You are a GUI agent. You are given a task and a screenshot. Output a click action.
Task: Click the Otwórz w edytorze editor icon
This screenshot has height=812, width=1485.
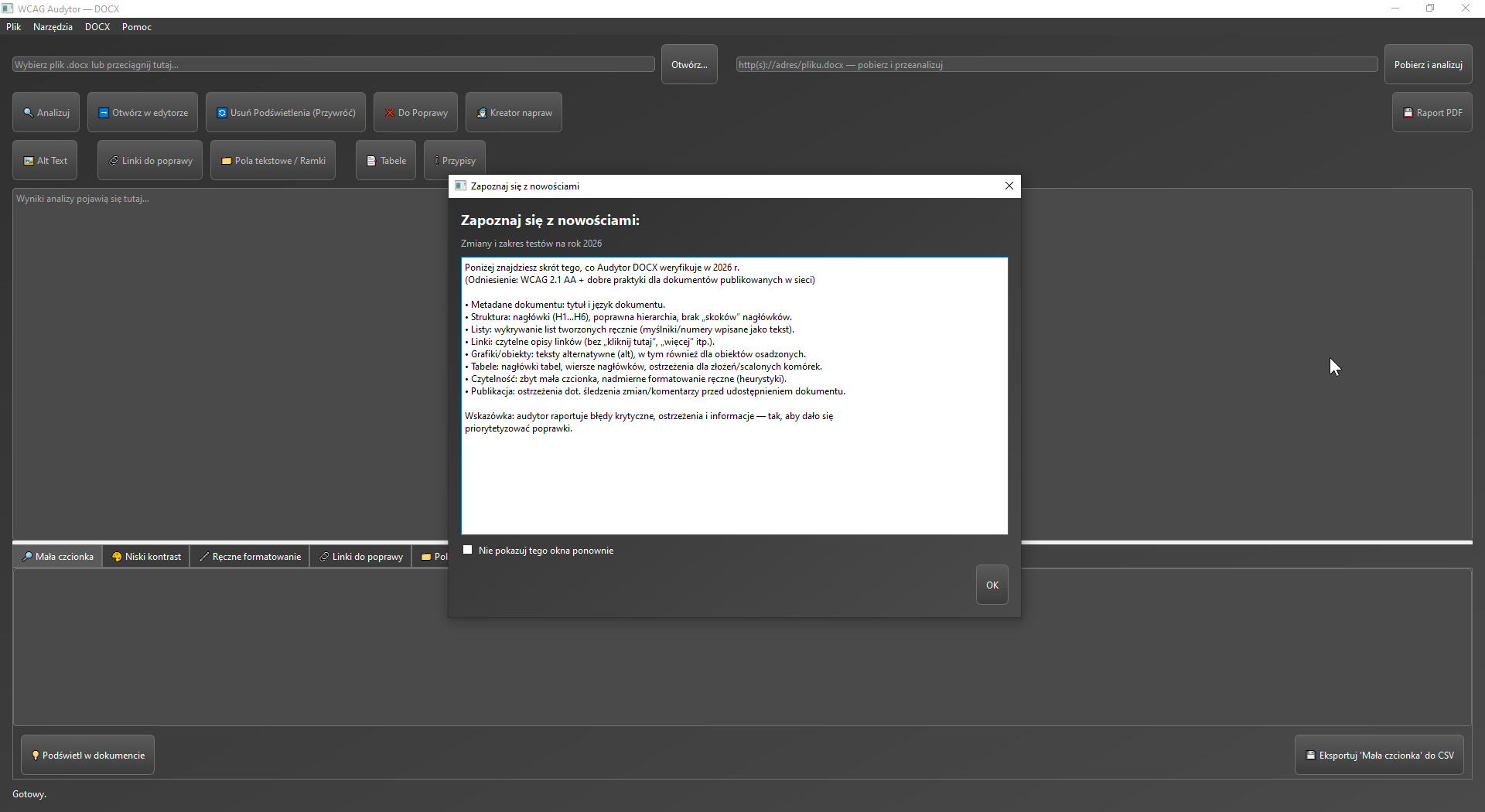pos(104,112)
